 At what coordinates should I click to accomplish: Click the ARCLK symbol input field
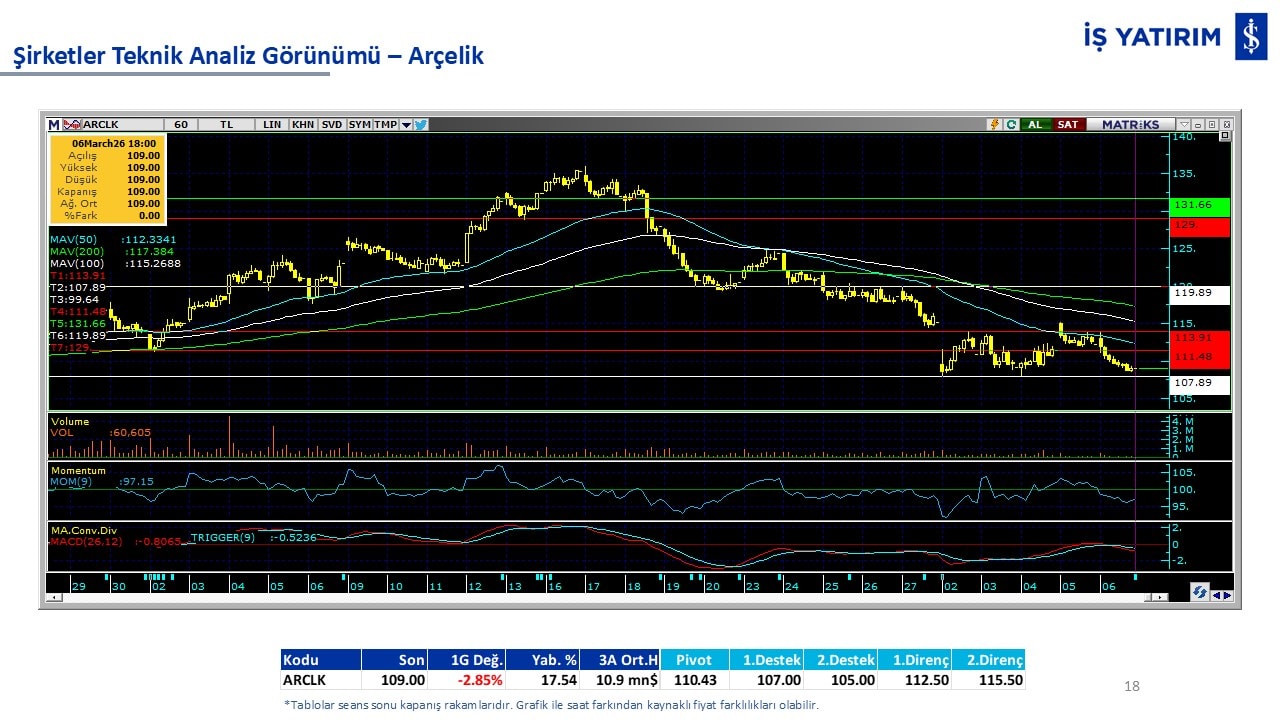tap(118, 125)
